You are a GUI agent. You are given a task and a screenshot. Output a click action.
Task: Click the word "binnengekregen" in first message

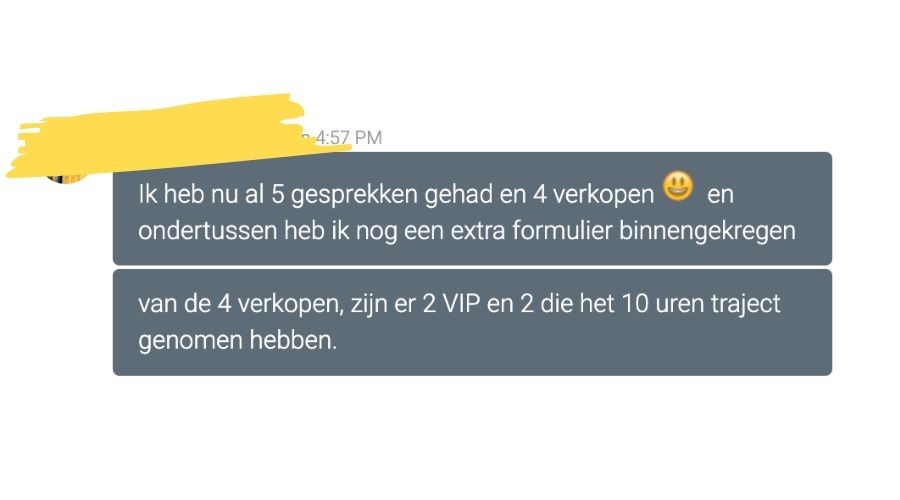pos(707,231)
